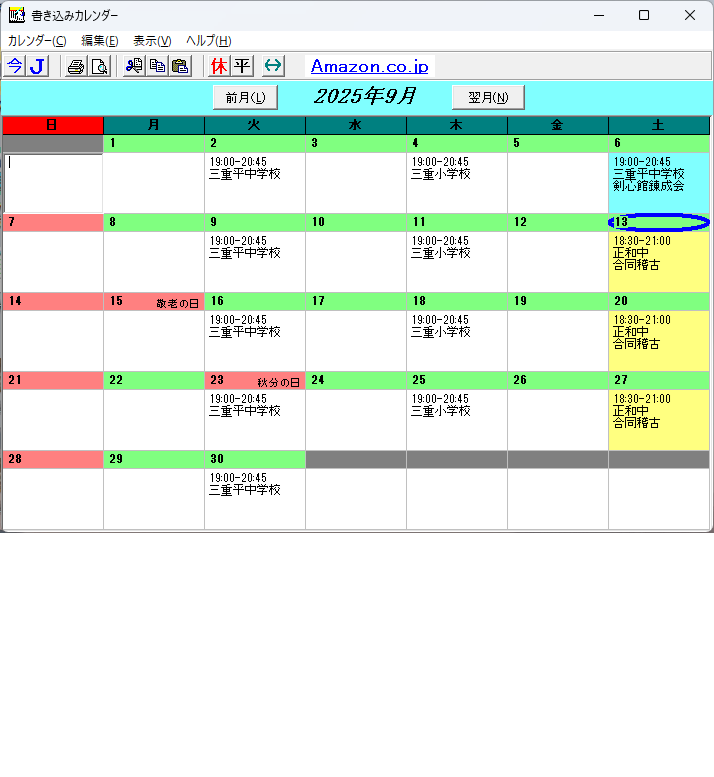Open the カレンダー(C) menu
This screenshot has width=714, height=777.
pyautogui.click(x=37, y=40)
